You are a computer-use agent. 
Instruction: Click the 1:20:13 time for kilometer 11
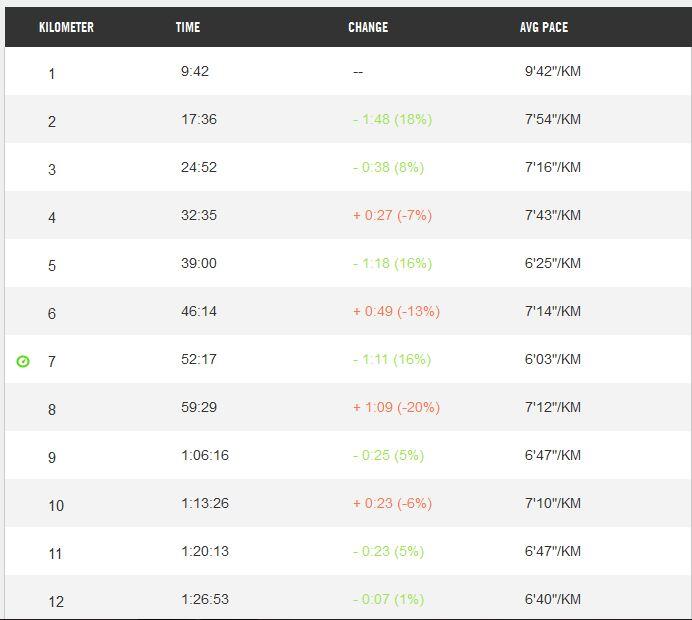click(205, 551)
